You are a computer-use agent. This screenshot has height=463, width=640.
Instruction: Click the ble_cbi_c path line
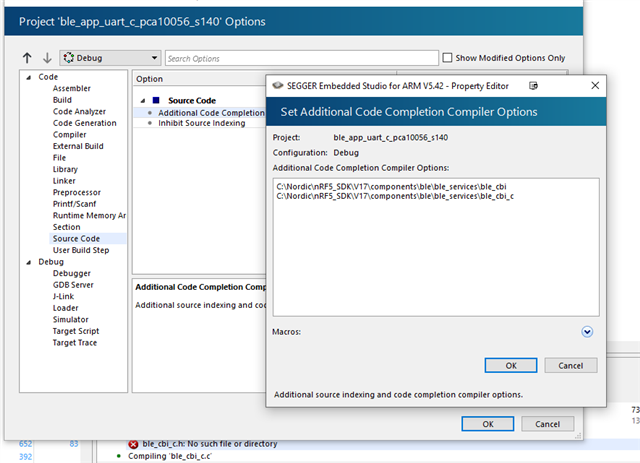[x=395, y=196]
